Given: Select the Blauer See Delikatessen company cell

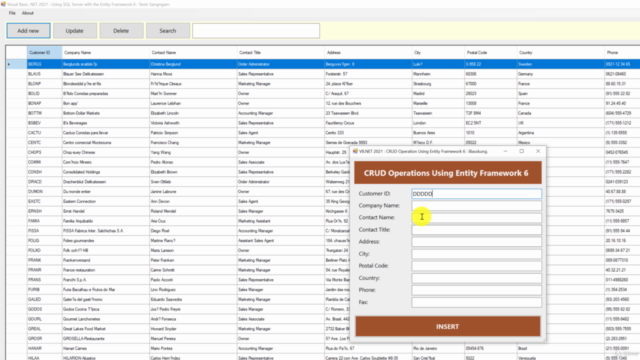Looking at the screenshot, I should tap(106, 74).
